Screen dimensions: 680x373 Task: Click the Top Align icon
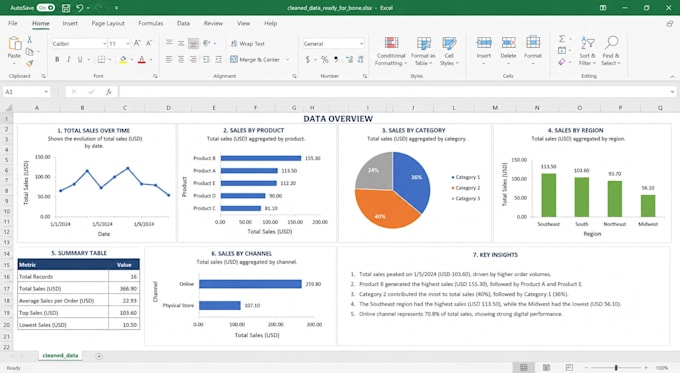coord(169,43)
